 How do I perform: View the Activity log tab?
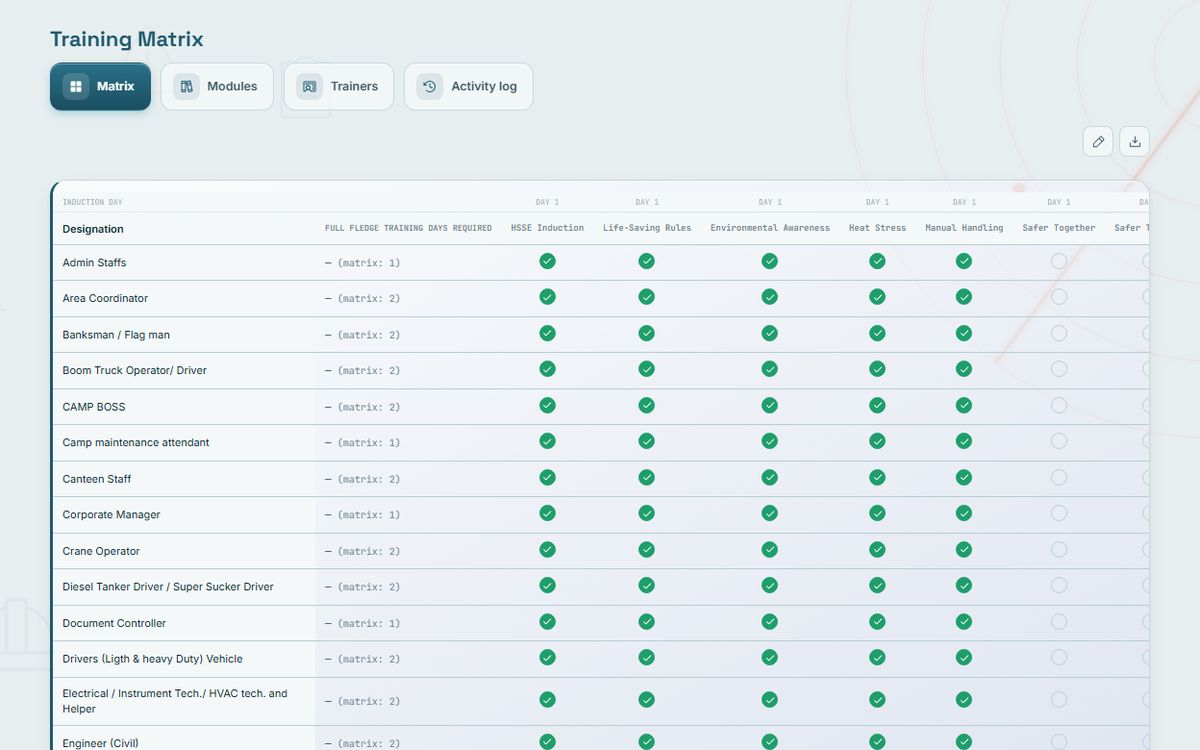(468, 86)
